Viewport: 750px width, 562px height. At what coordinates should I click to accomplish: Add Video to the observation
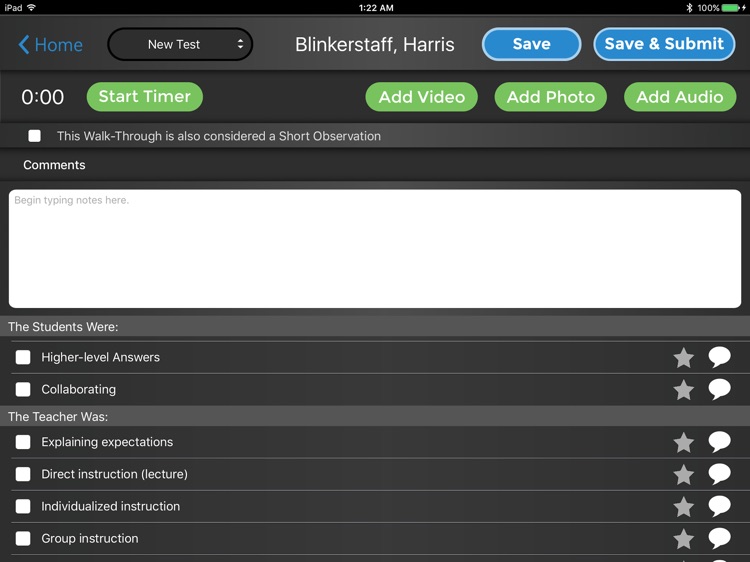(x=421, y=97)
